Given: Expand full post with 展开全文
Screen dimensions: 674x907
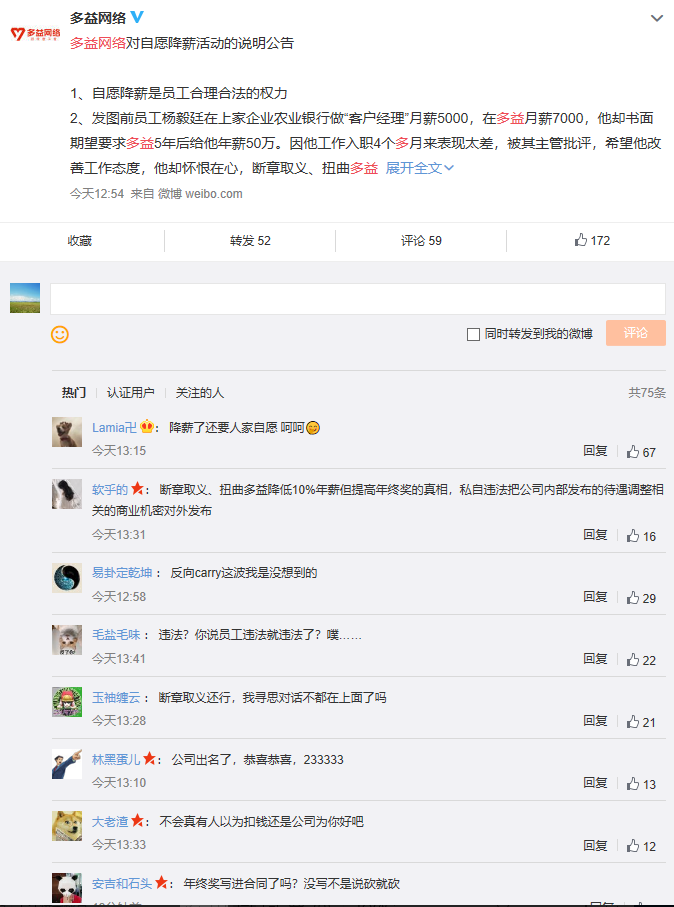Looking at the screenshot, I should pos(419,168).
